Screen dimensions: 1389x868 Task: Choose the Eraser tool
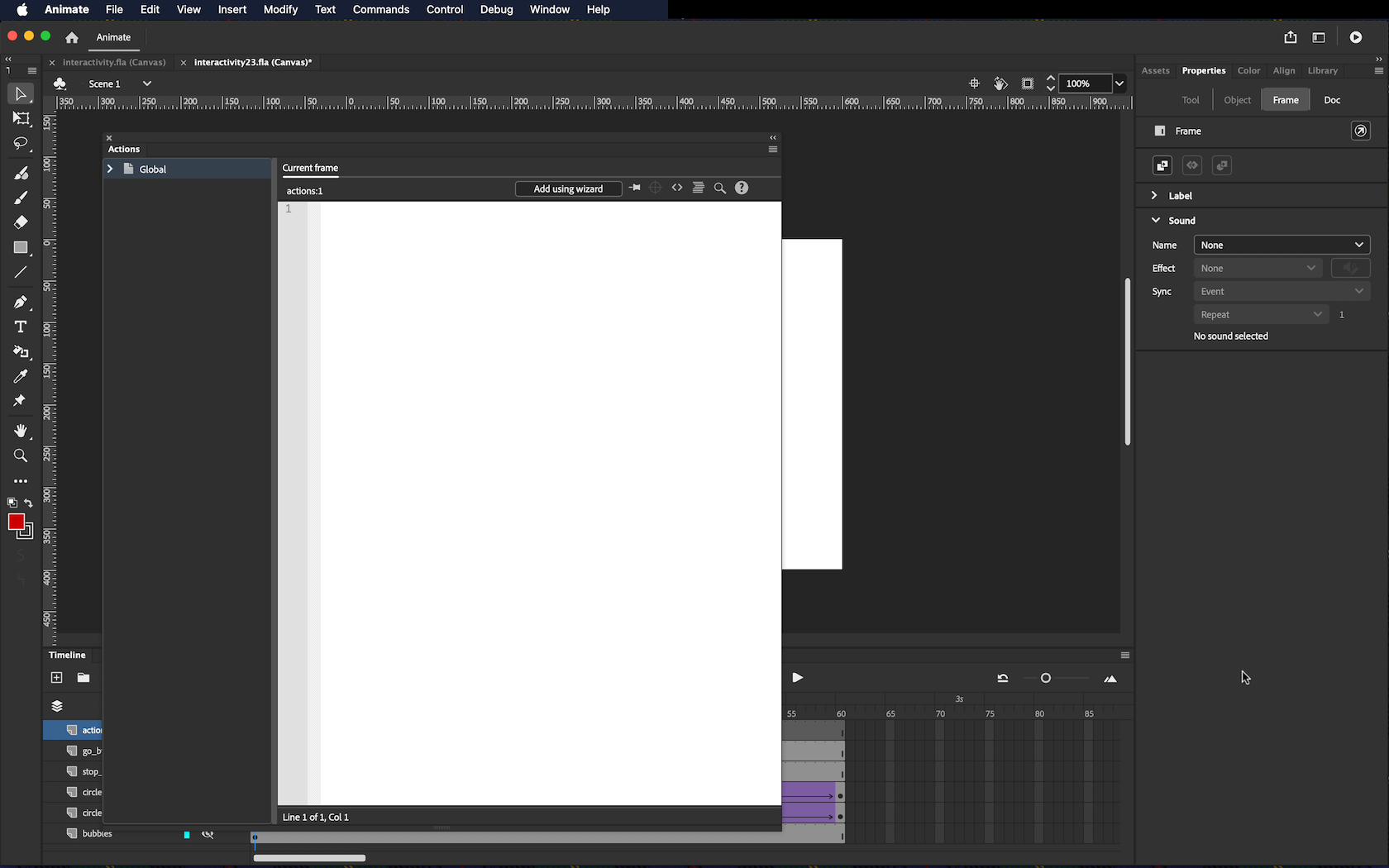coord(21,222)
